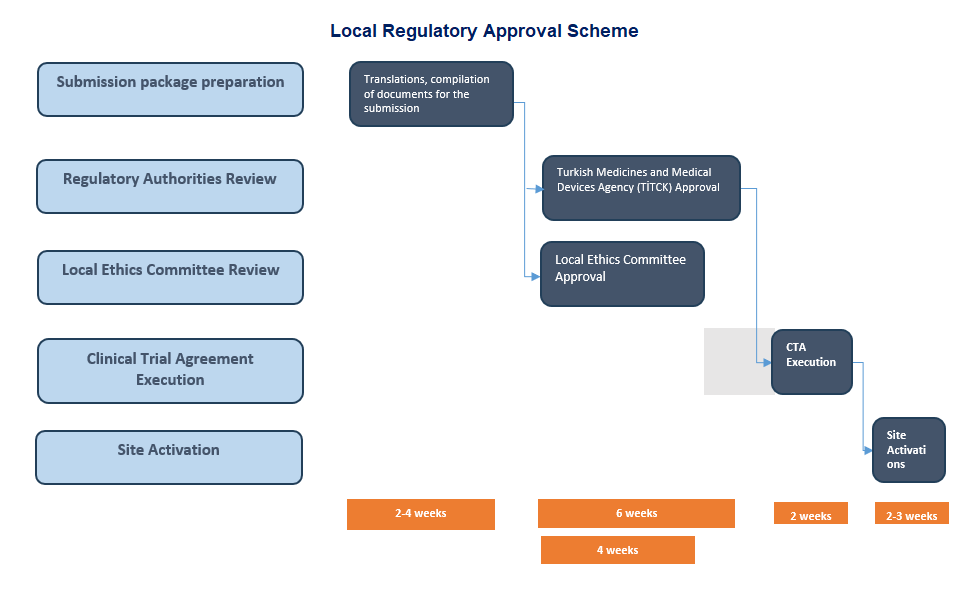Click the "Local Regulatory Approval Scheme" title
Image resolution: width=972 pixels, height=595 pixels.
[x=484, y=31]
